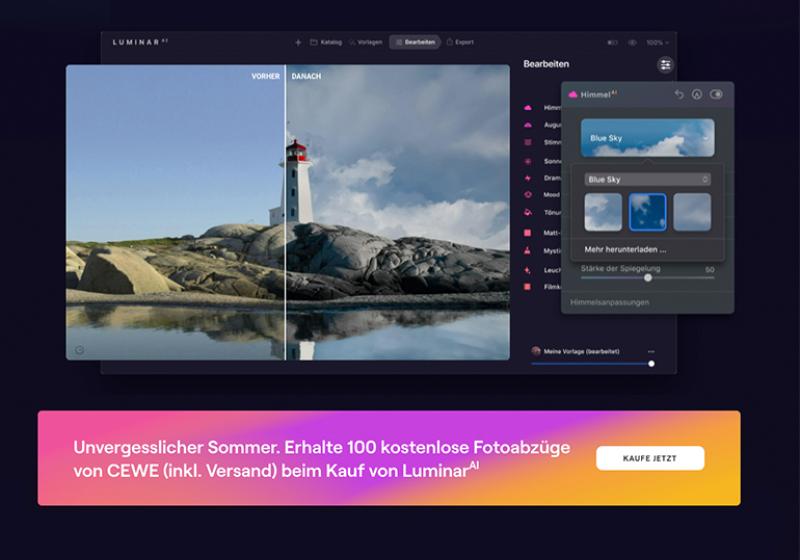800x560 pixels.
Task: Open the Export tab
Action: [460, 42]
